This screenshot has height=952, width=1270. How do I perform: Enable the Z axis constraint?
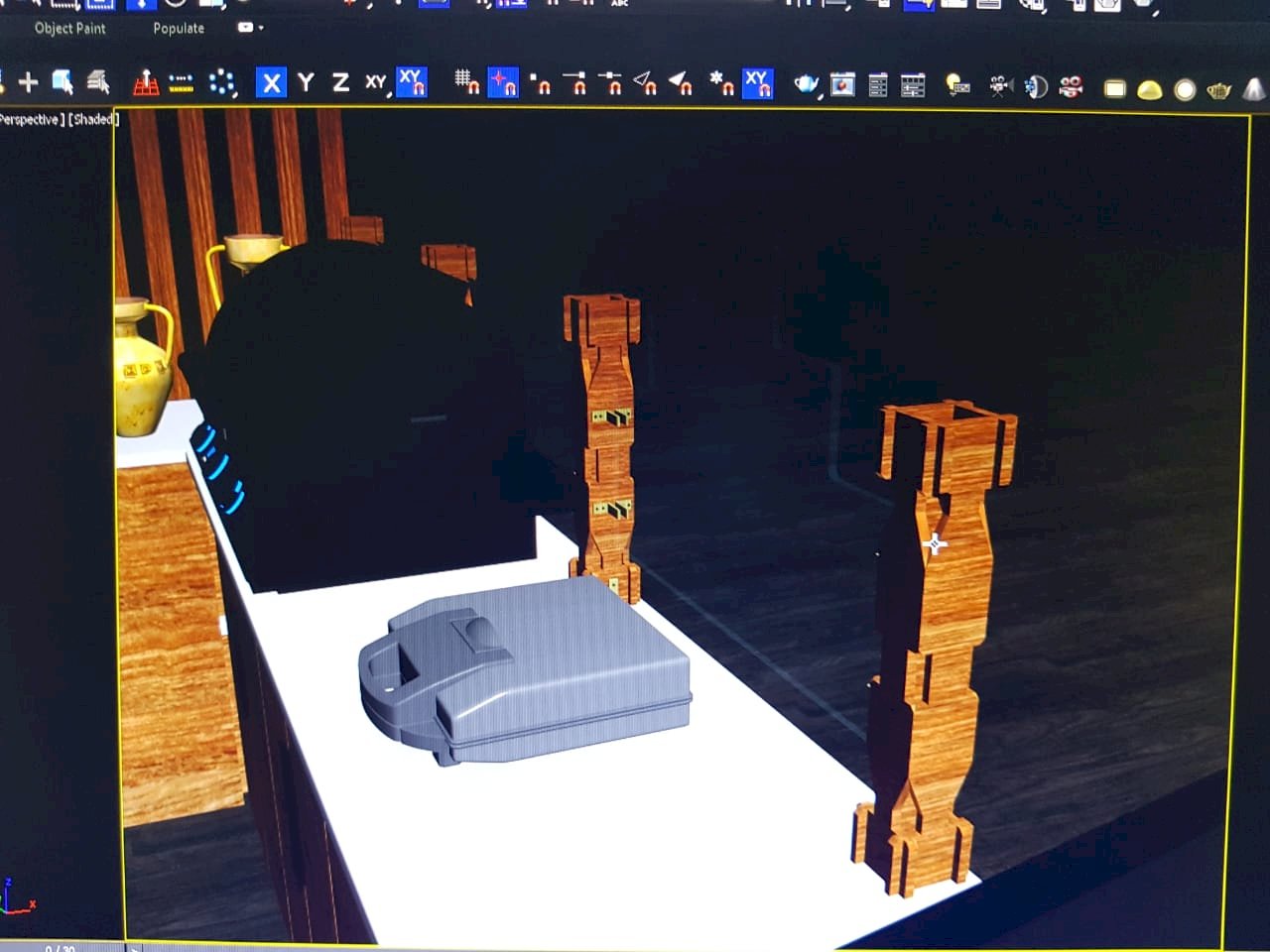(340, 82)
